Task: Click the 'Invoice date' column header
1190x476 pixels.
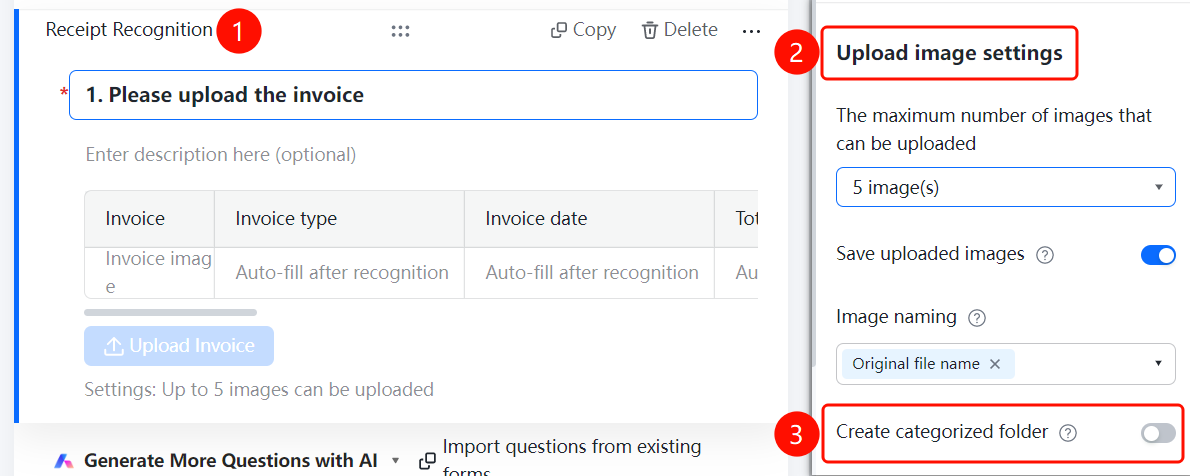Action: click(589, 219)
